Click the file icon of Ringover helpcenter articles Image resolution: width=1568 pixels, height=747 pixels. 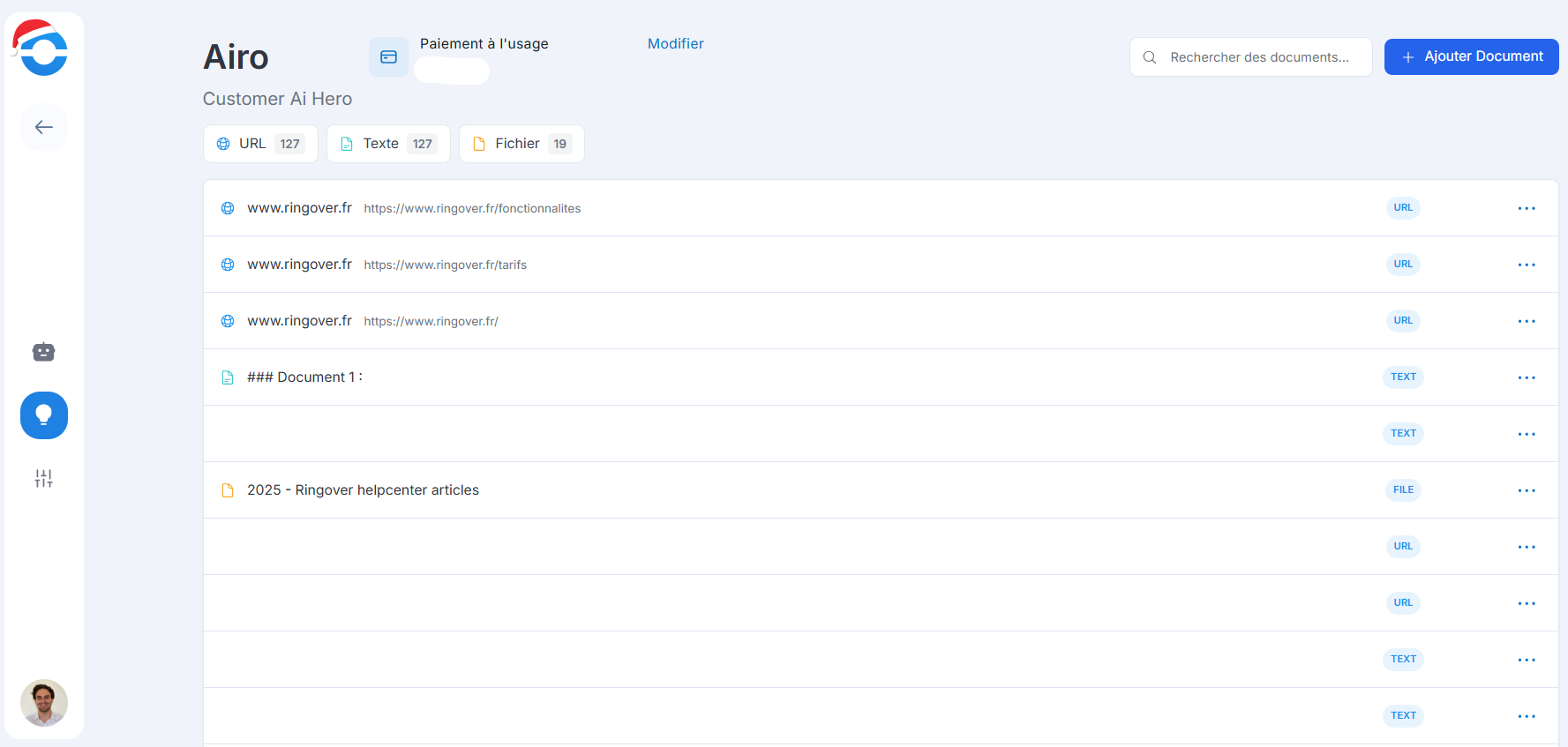(228, 490)
